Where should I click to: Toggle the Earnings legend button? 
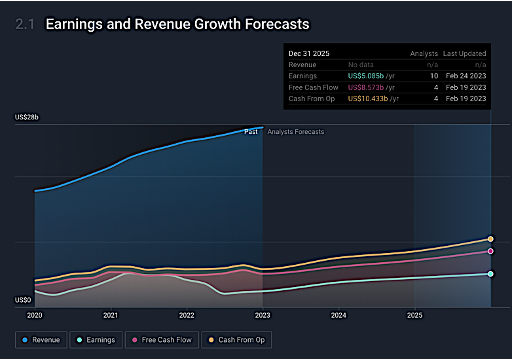[96, 340]
